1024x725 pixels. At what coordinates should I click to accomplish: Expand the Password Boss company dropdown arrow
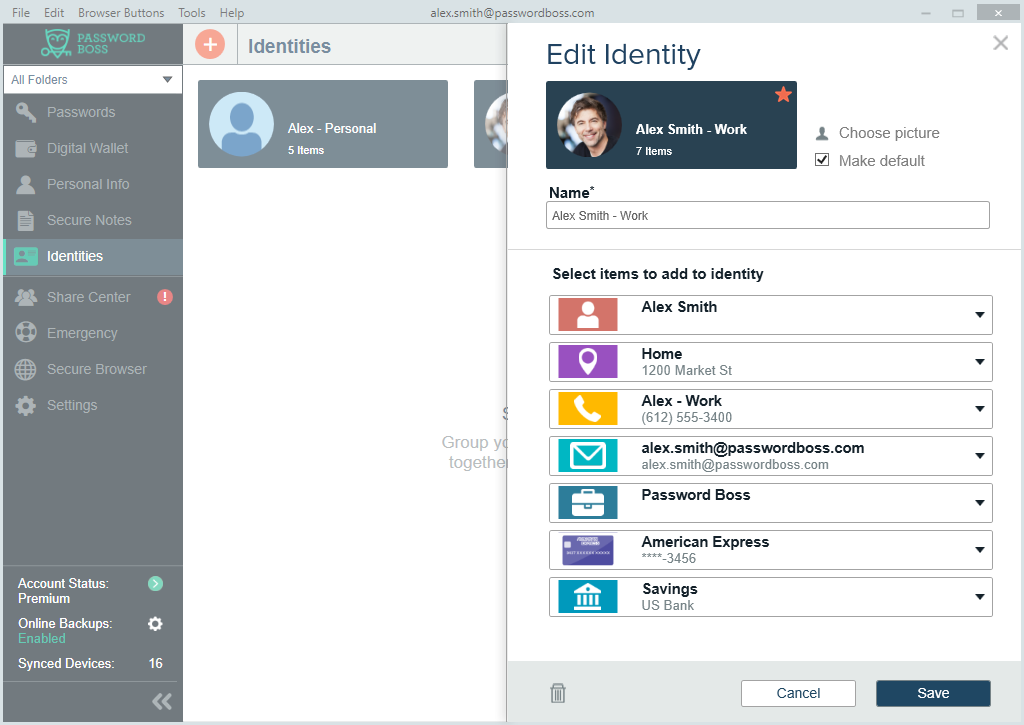pyautogui.click(x=980, y=503)
